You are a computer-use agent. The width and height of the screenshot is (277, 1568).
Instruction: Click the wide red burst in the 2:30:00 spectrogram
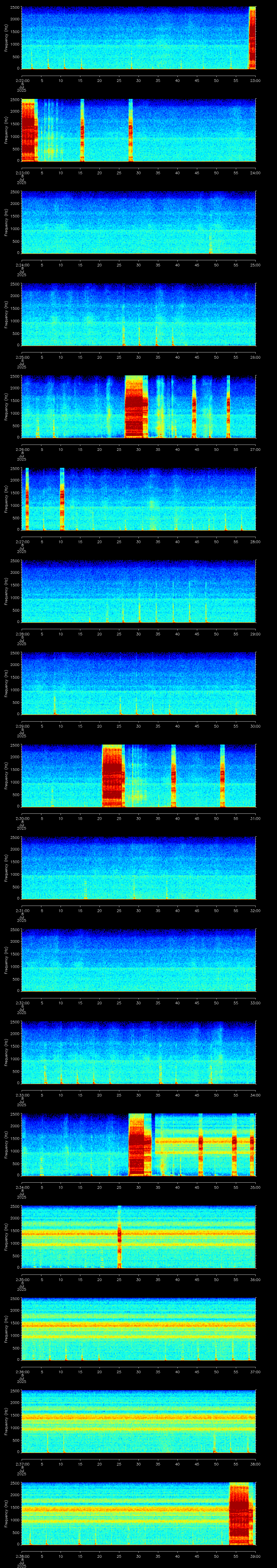click(x=113, y=775)
